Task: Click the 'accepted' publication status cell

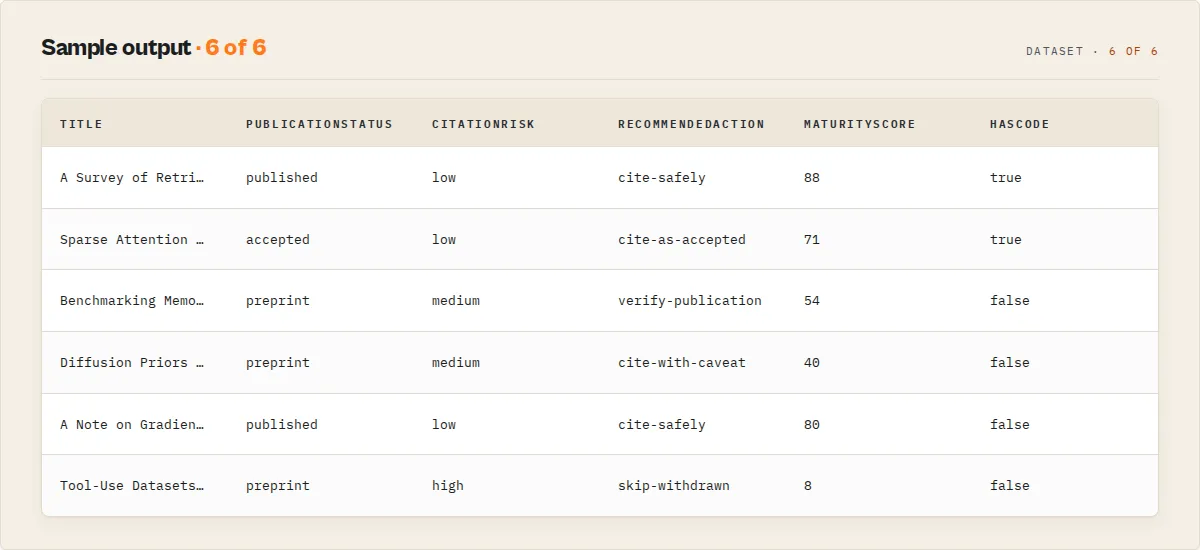Action: pos(278,240)
